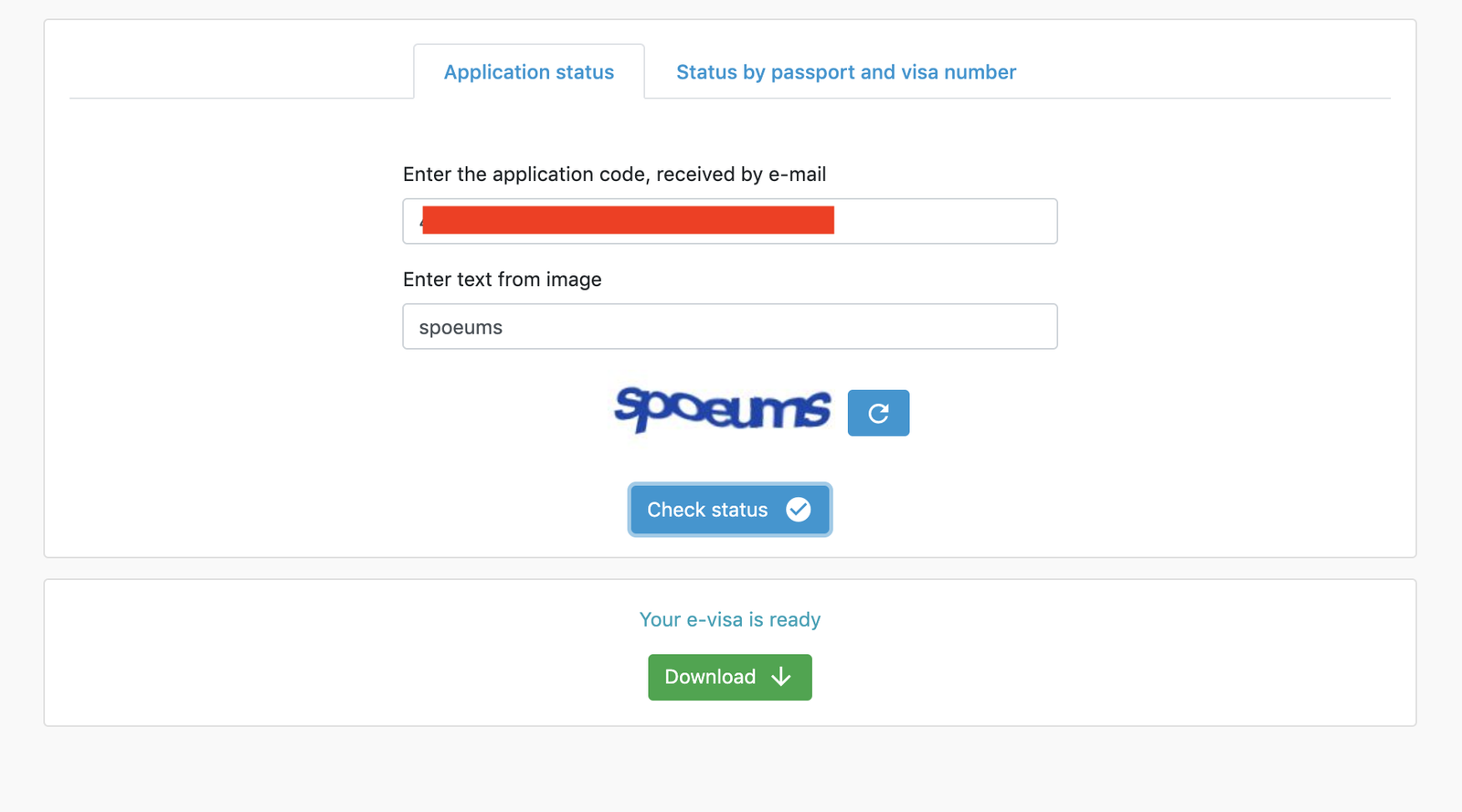Click the checkmark icon on Check status

click(798, 510)
